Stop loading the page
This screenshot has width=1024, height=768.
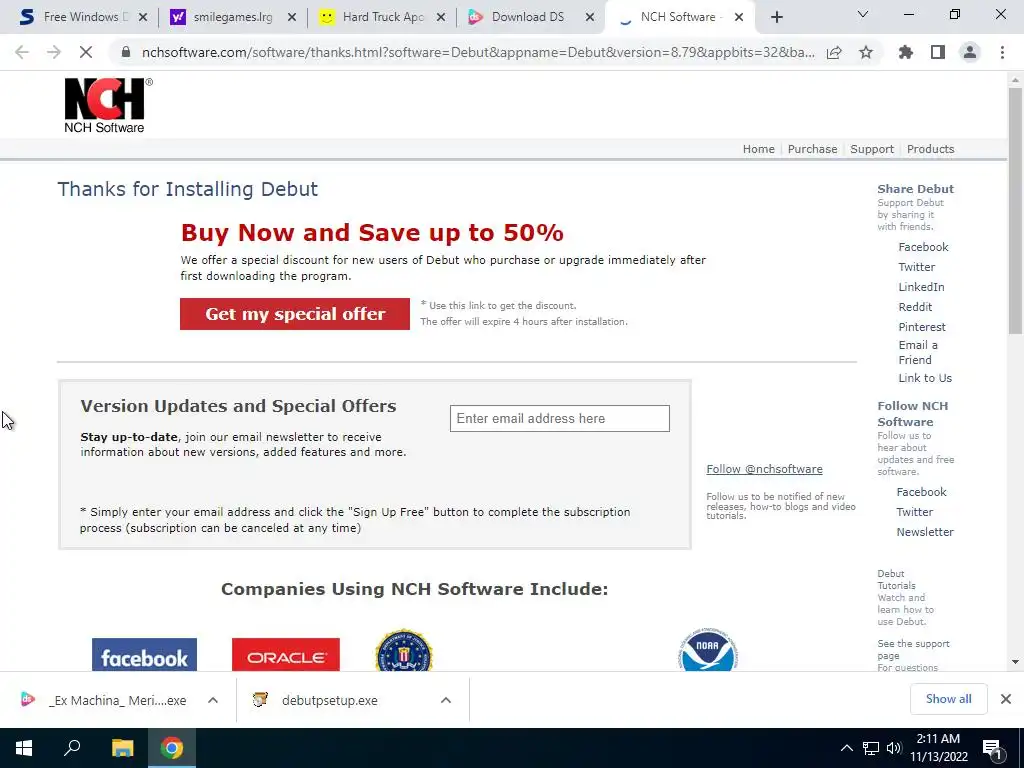click(86, 52)
